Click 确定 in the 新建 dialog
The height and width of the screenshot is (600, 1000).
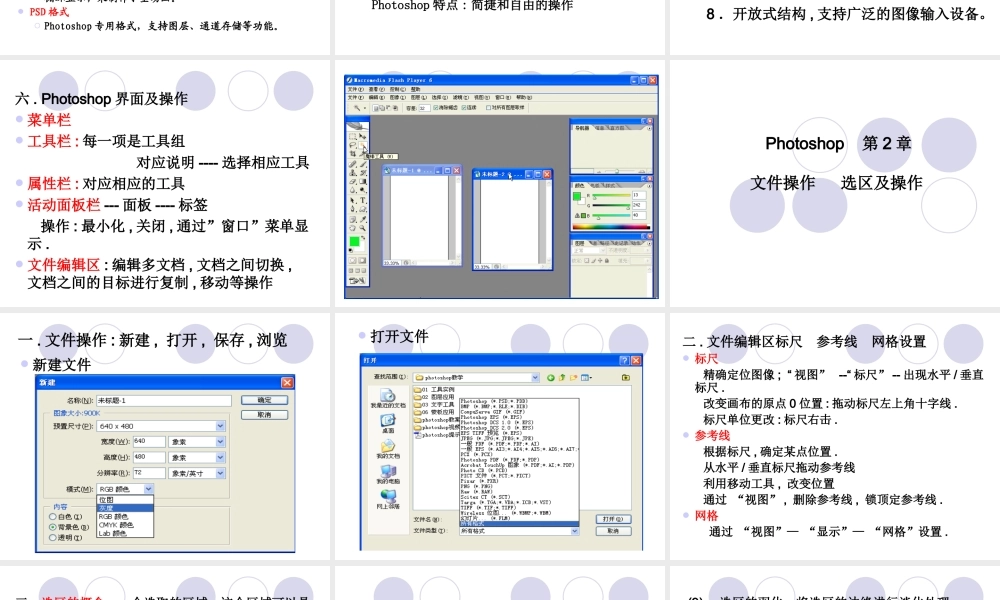[264, 400]
